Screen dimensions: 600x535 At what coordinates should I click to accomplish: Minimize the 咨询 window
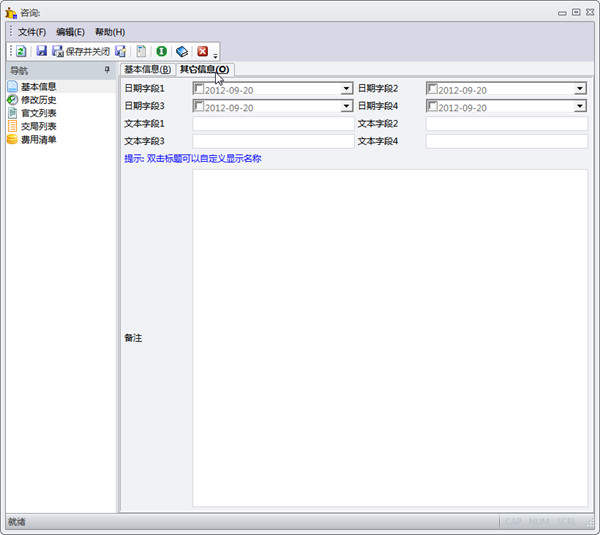562,13
